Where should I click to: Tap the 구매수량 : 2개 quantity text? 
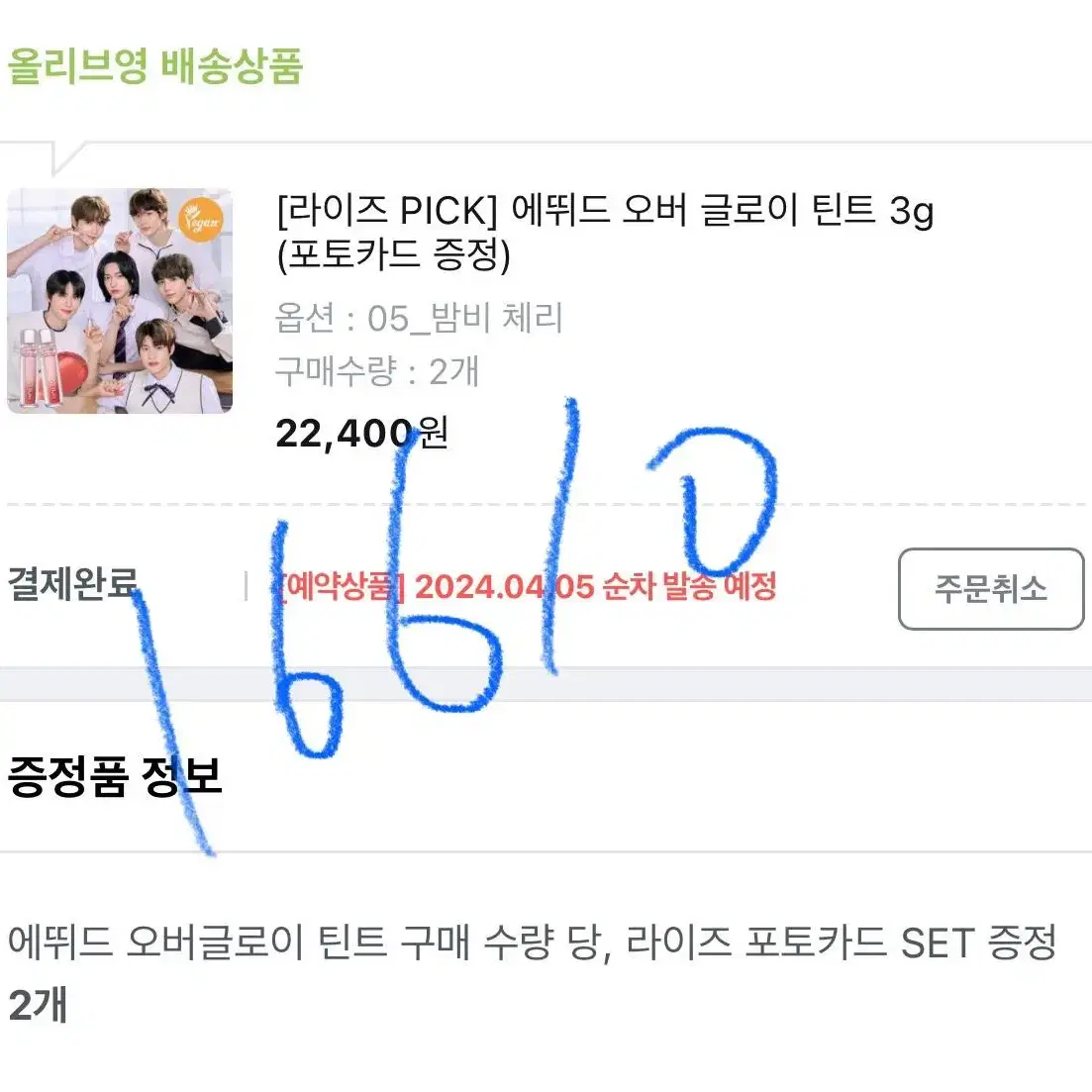tap(377, 371)
